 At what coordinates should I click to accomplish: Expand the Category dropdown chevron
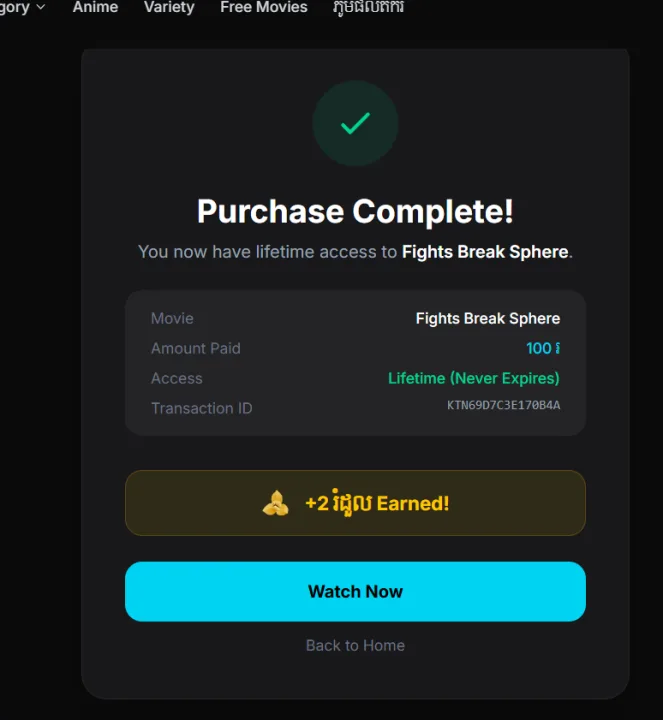click(40, 7)
